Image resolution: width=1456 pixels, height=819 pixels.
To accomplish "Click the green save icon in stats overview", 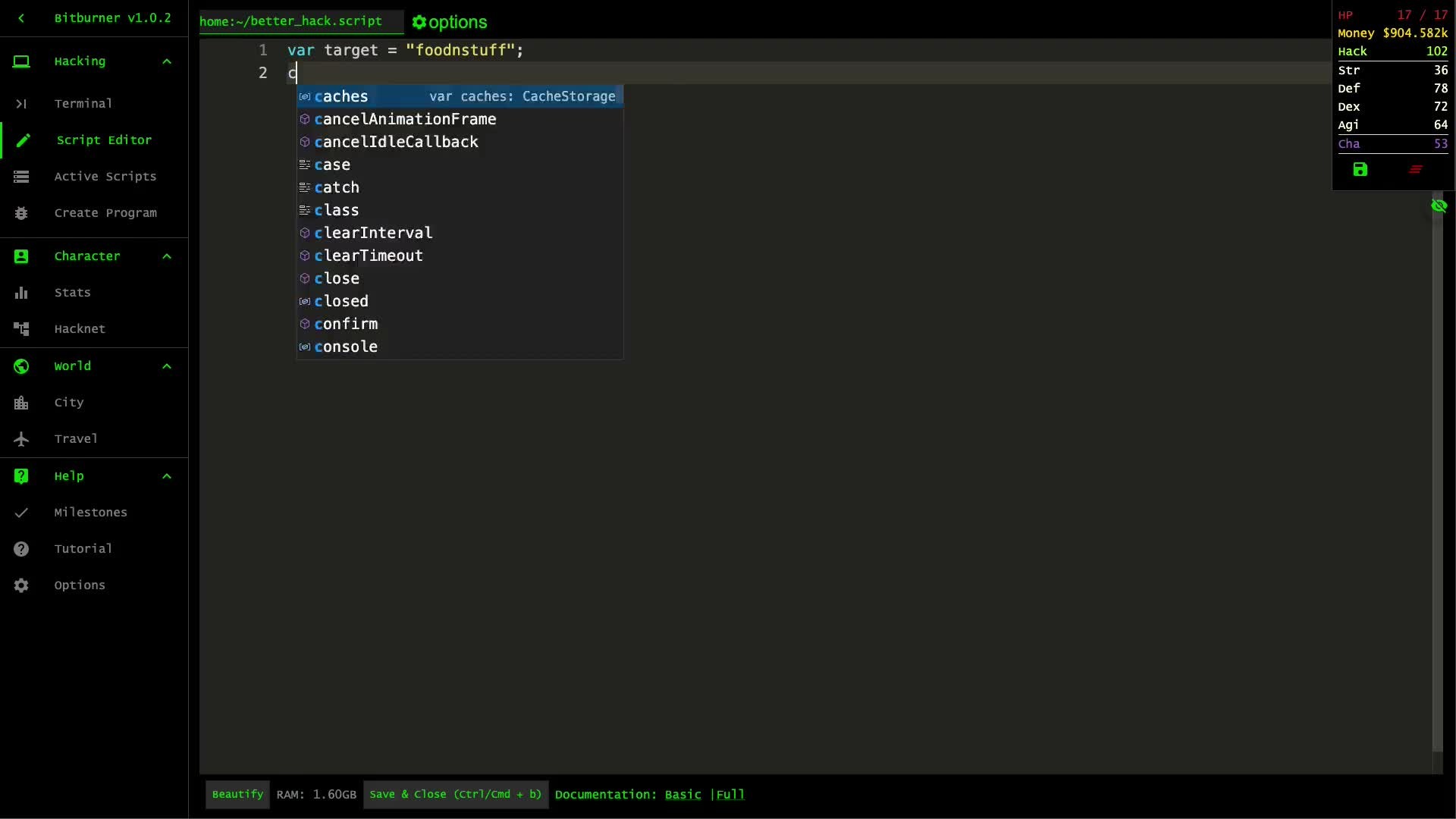I will point(1360,170).
